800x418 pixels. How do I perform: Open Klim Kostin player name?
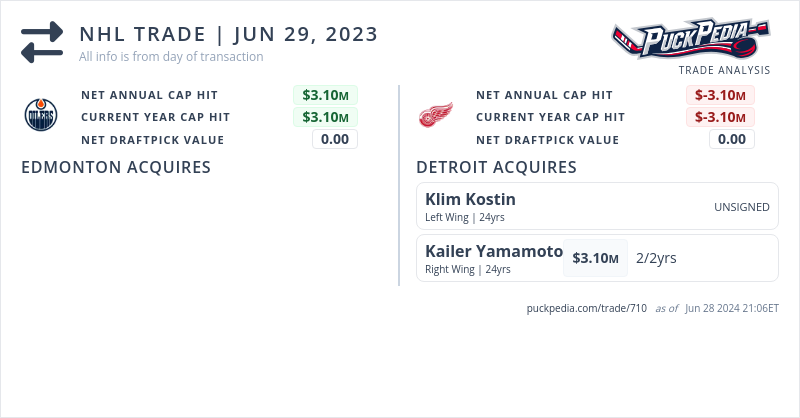pyautogui.click(x=470, y=199)
